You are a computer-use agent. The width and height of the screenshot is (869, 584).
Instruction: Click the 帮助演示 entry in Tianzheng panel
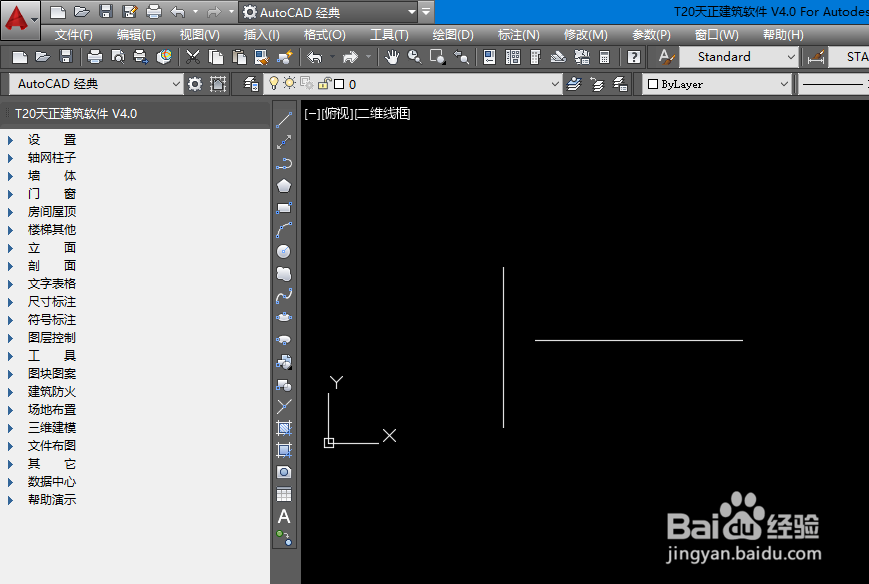pos(52,500)
